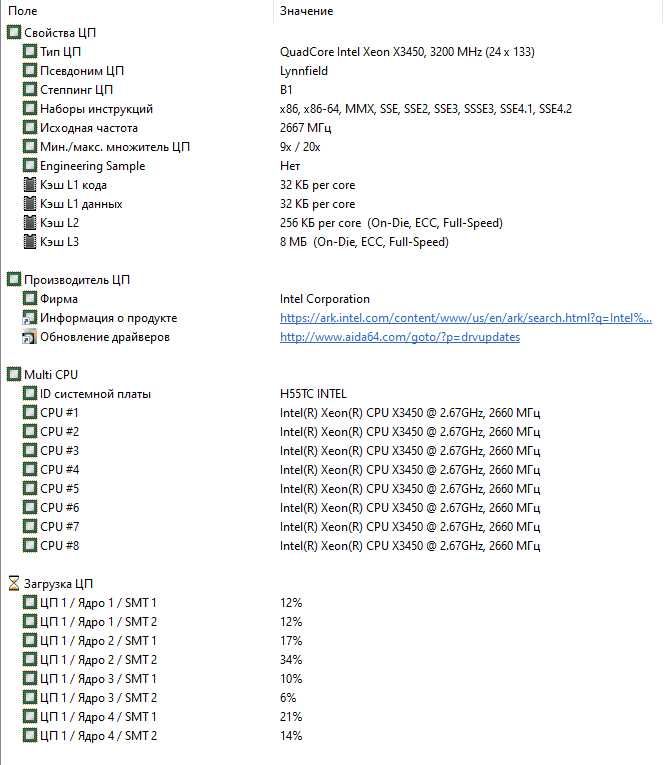670x765 pixels.
Task: Click the icon beside CPU #1
Action: pos(30,413)
